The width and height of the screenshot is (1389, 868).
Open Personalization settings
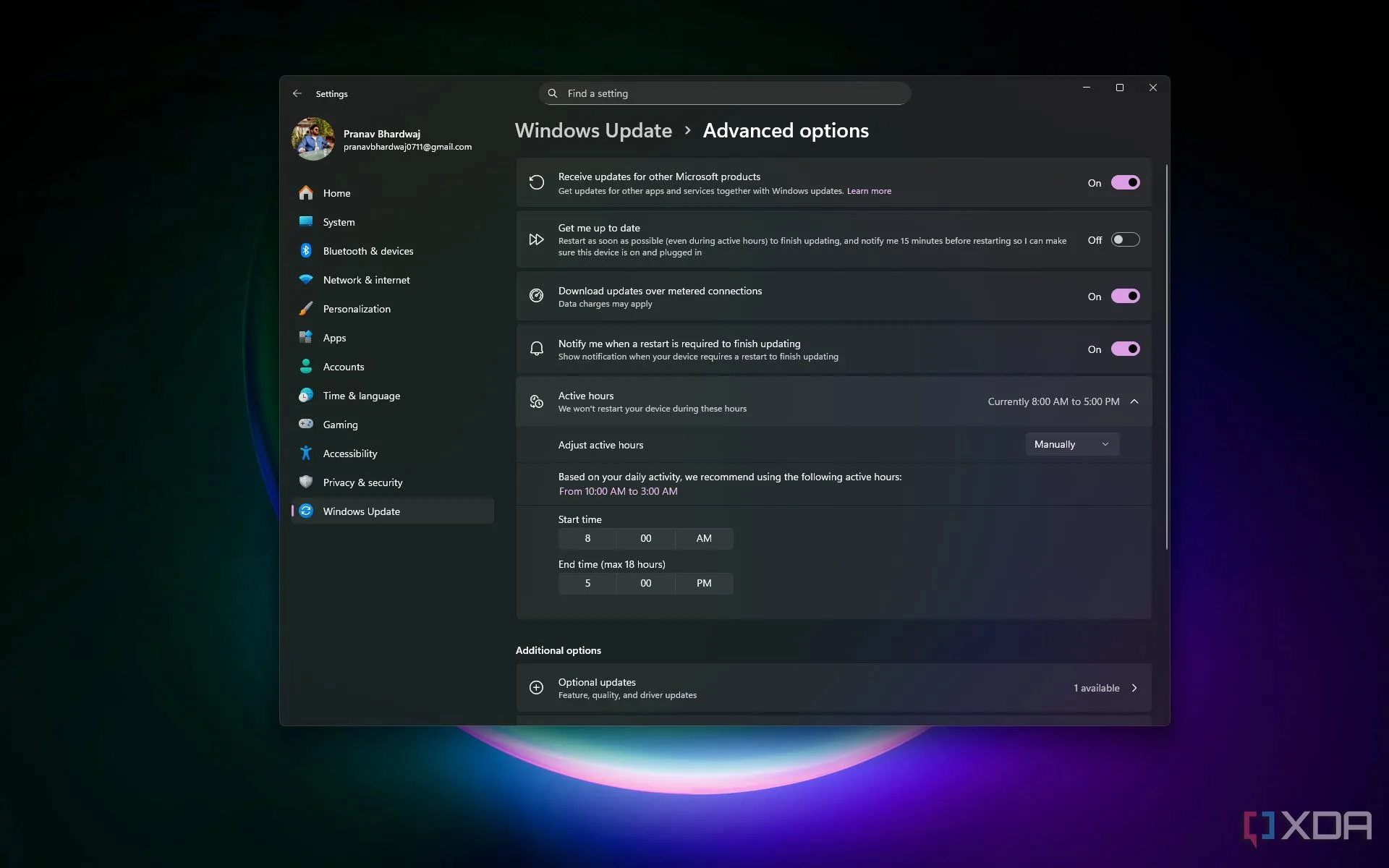pyautogui.click(x=392, y=308)
